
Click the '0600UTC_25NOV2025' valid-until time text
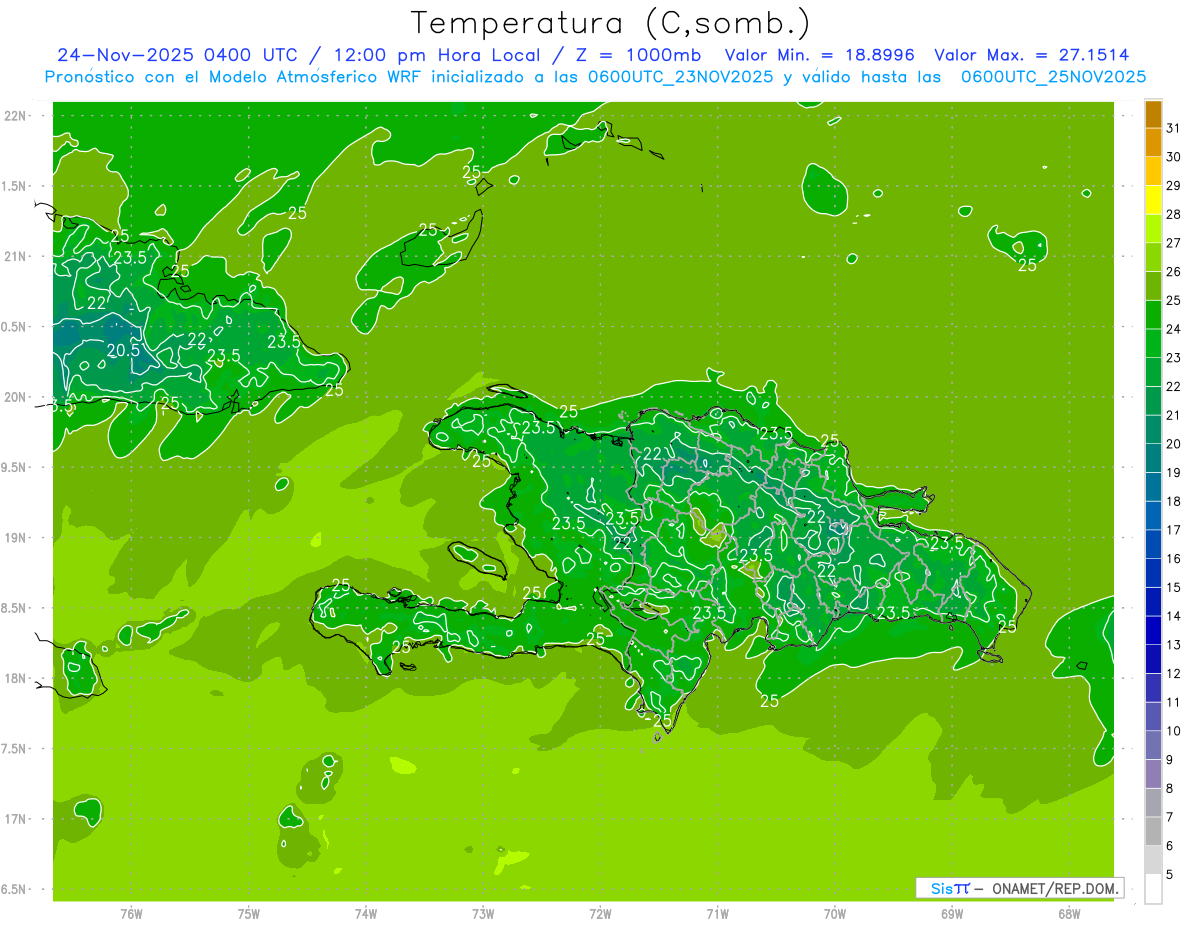tap(1053, 77)
